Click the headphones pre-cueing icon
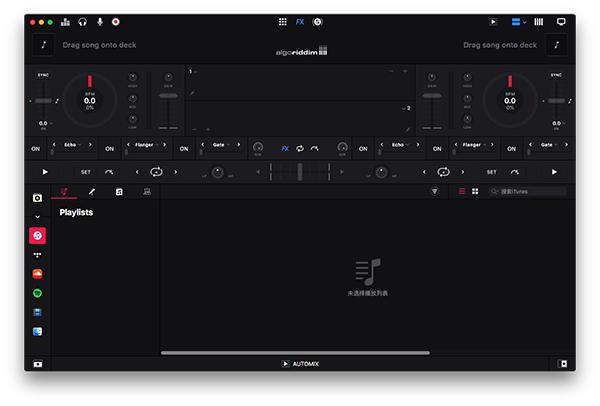This screenshot has height=406, width=600. point(82,21)
